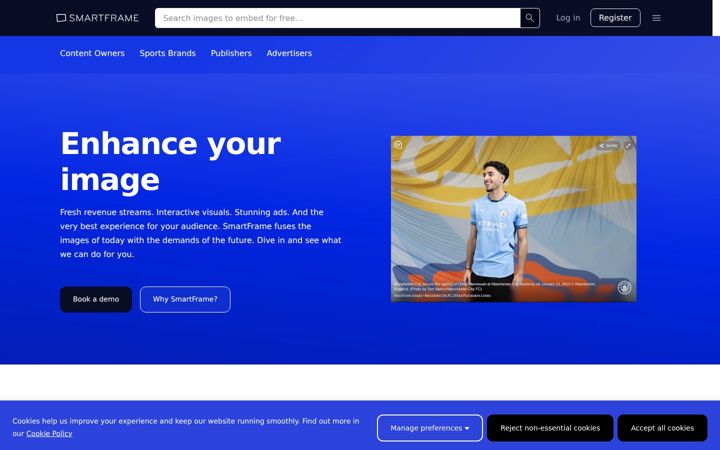Click the zoom icon on image corner

pos(398,145)
